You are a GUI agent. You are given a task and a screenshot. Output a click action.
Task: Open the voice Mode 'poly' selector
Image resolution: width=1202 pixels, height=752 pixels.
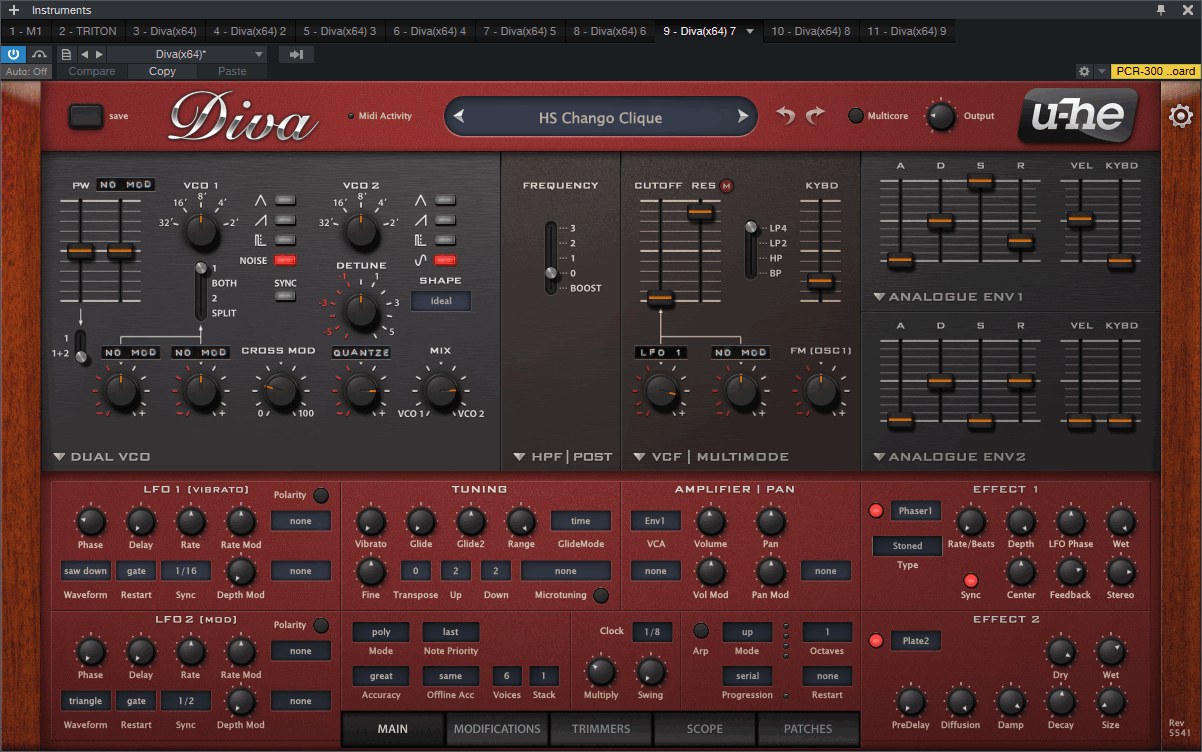[x=381, y=631]
